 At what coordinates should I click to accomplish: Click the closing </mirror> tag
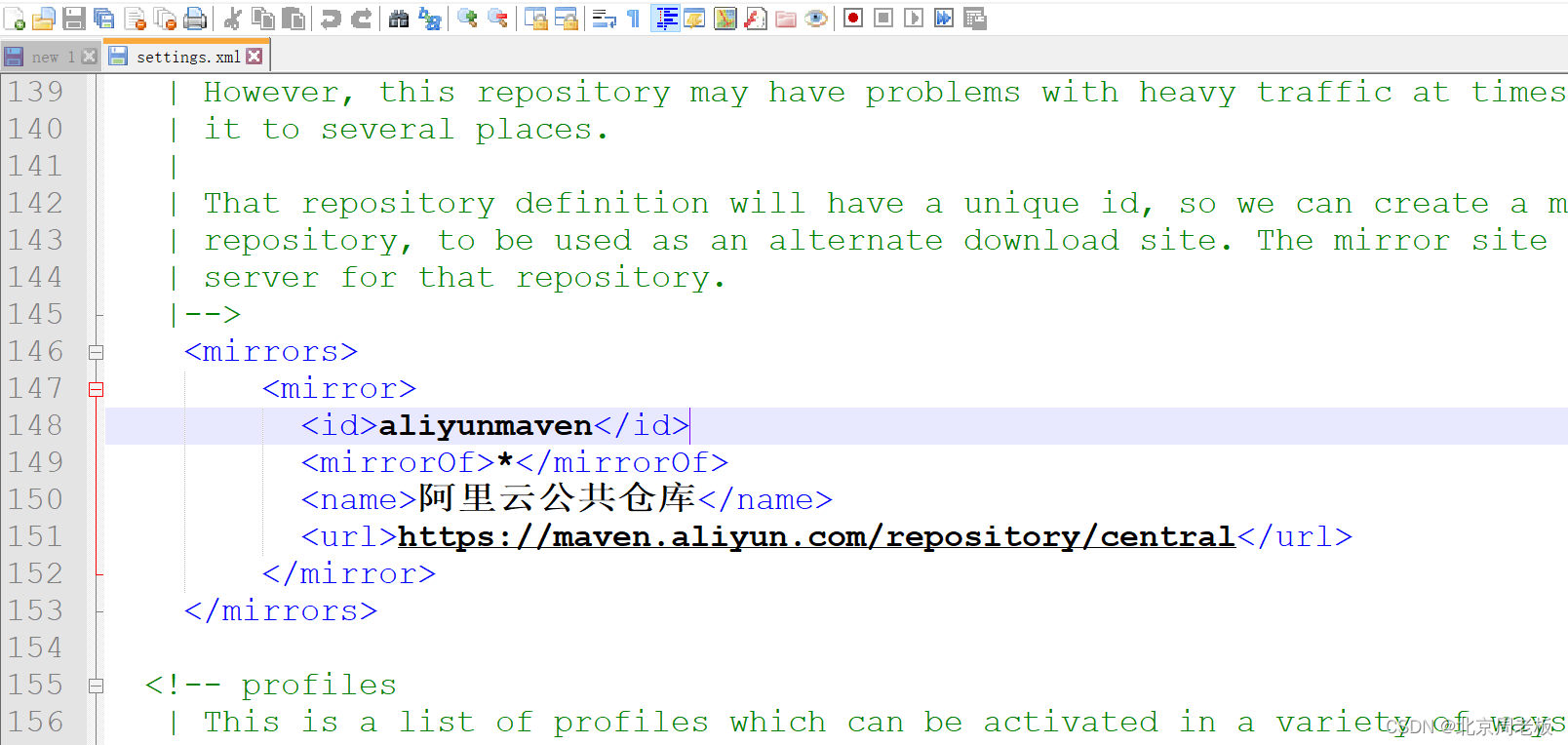click(x=349, y=574)
